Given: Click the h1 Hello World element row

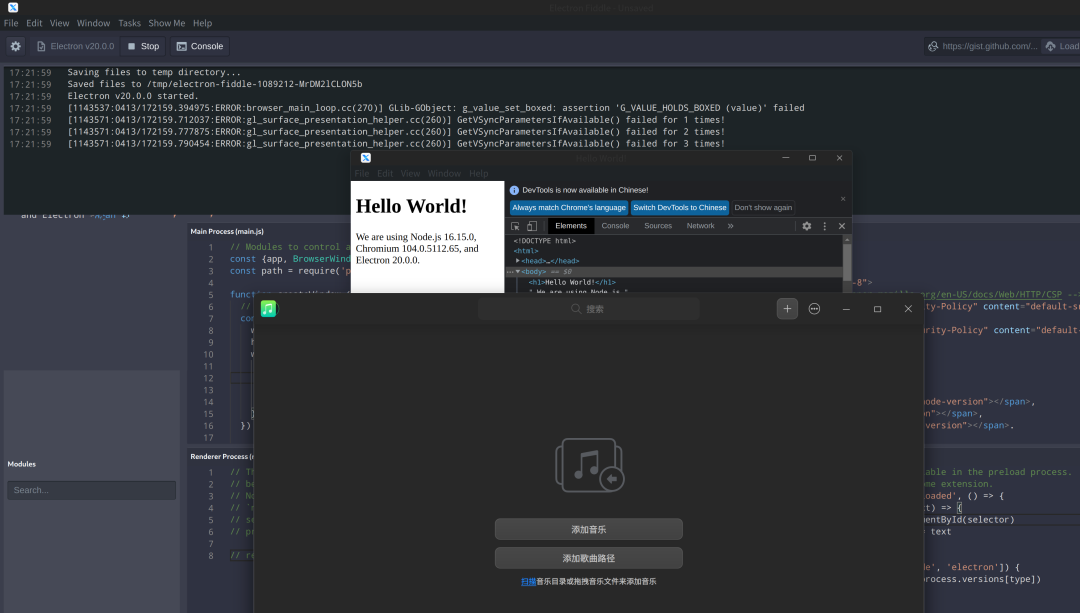Looking at the screenshot, I should point(572,282).
